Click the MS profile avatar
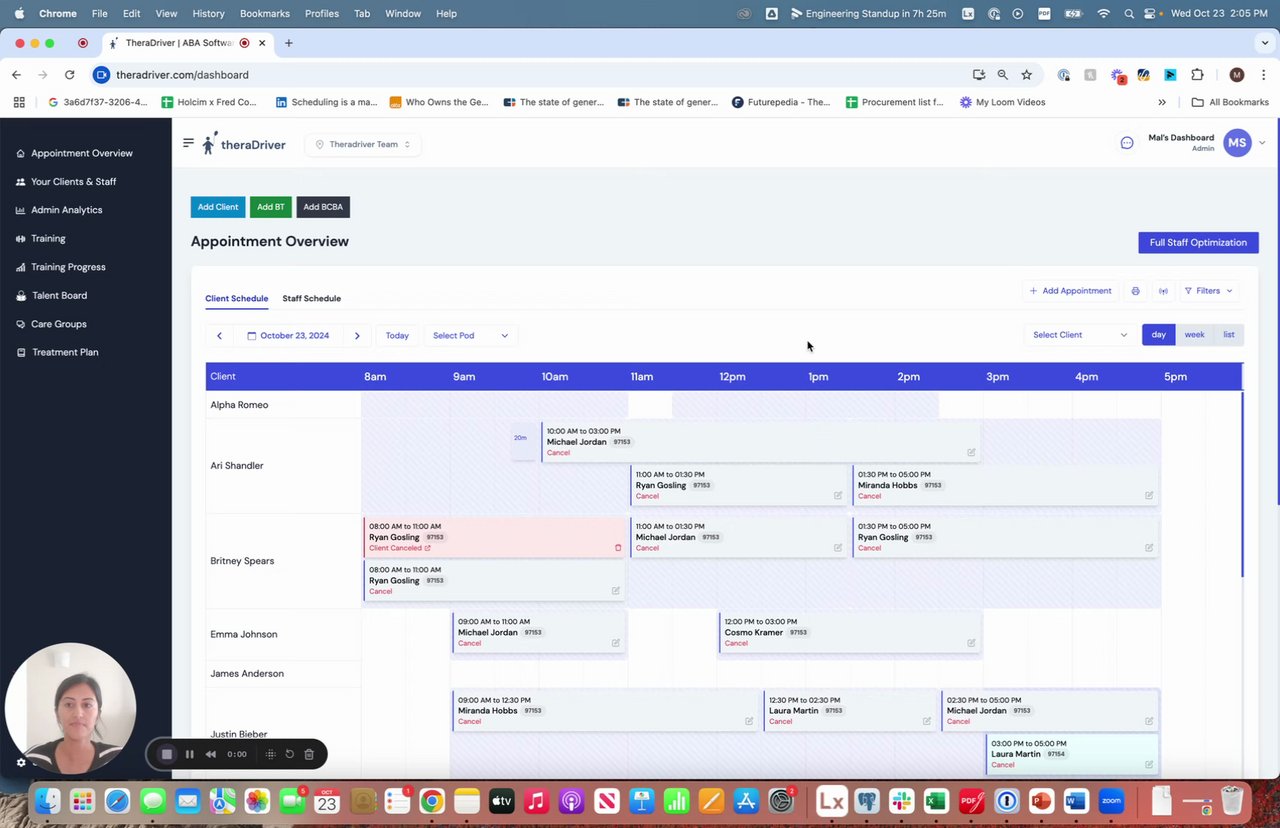The height and width of the screenshot is (828, 1280). click(1237, 143)
